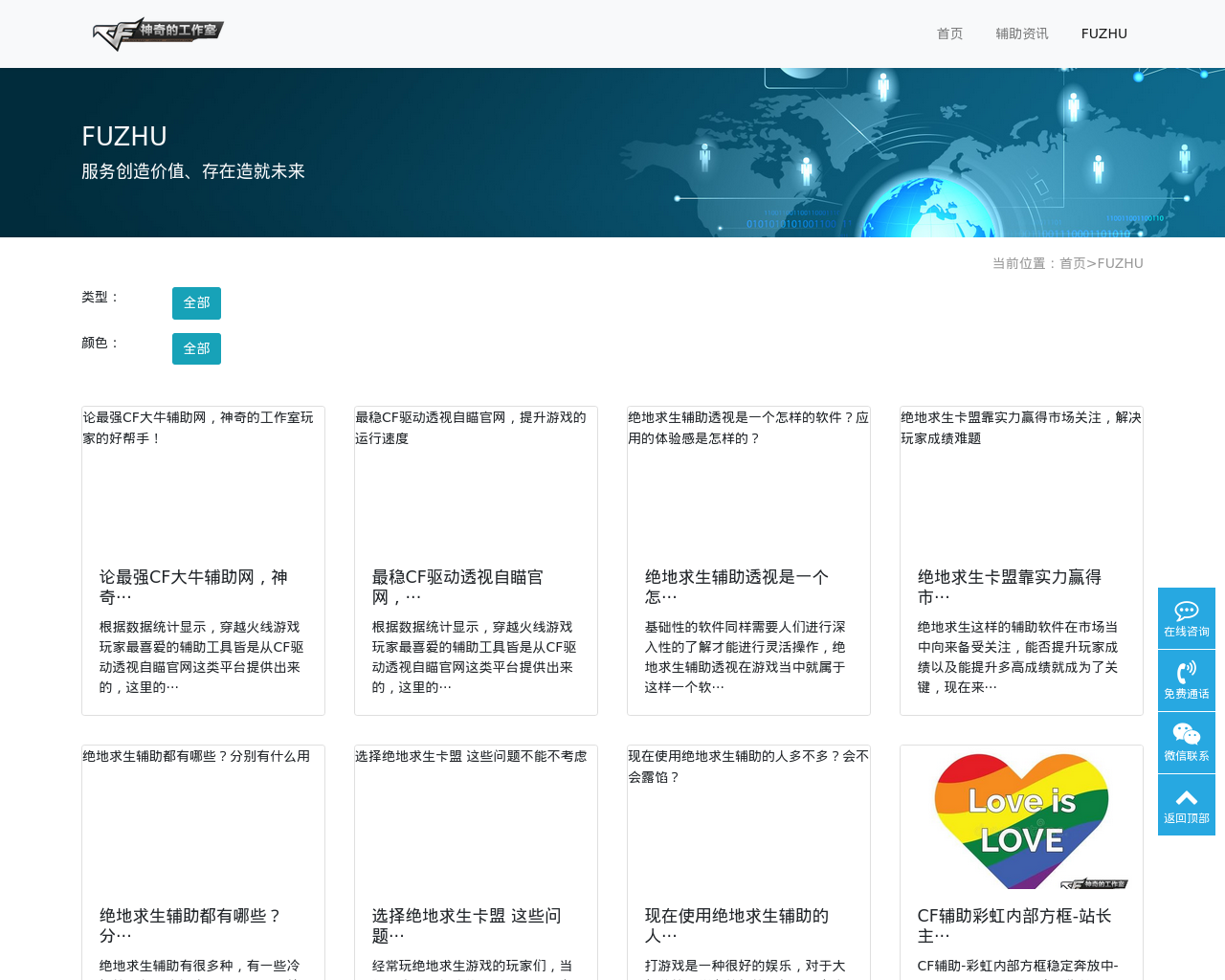Click image alt text 论最强CF大牛辅助网，神奇的工作室玩家的好帮手！
Viewport: 1225px width, 980px height.
tap(198, 428)
